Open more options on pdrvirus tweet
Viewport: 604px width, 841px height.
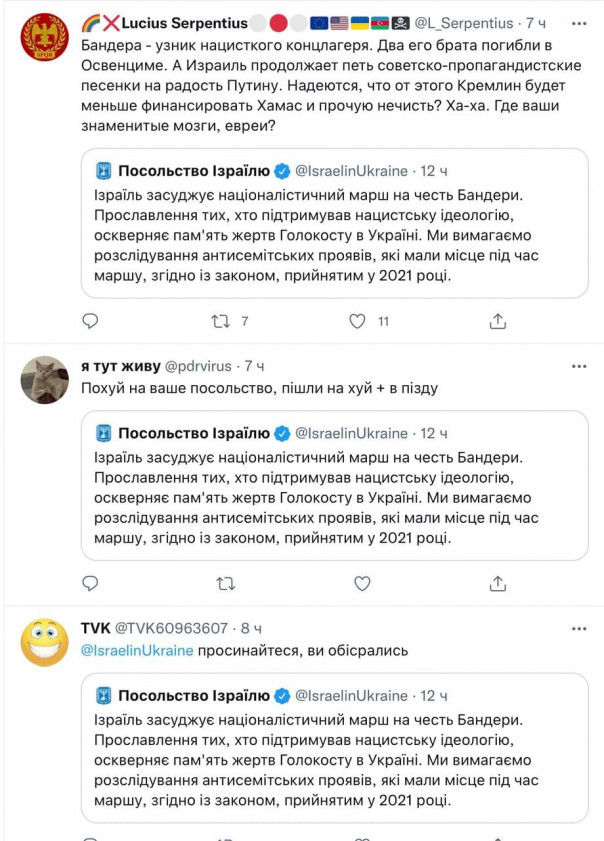(579, 367)
